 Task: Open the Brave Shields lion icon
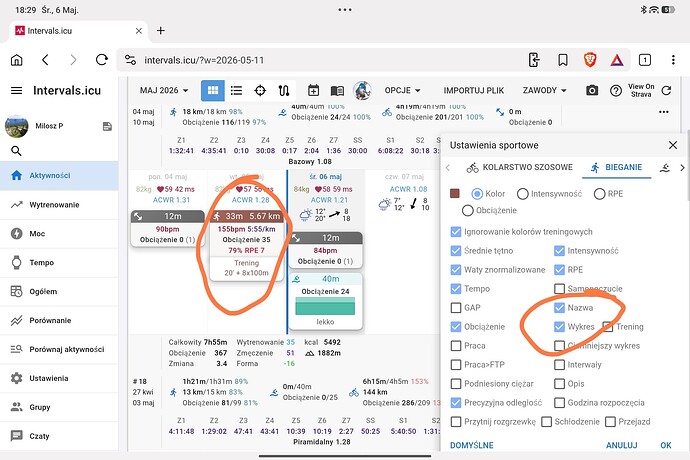click(x=590, y=60)
